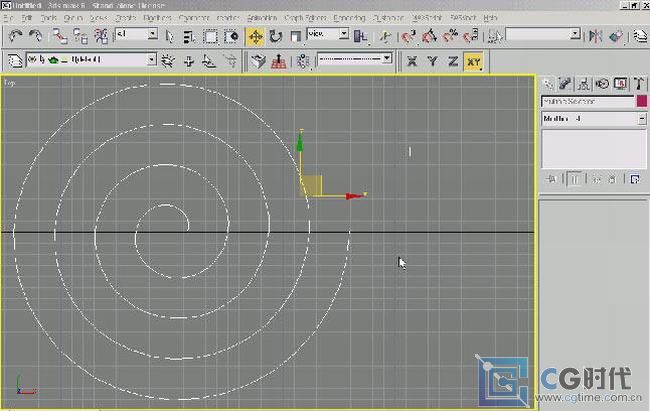This screenshot has height=411, width=650.
Task: Open the current layer dropdown list
Action: 91,60
